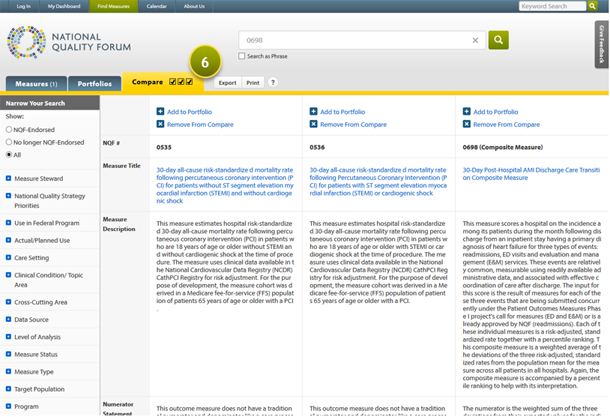Open My Dashboard in top navigation

(x=64, y=6)
